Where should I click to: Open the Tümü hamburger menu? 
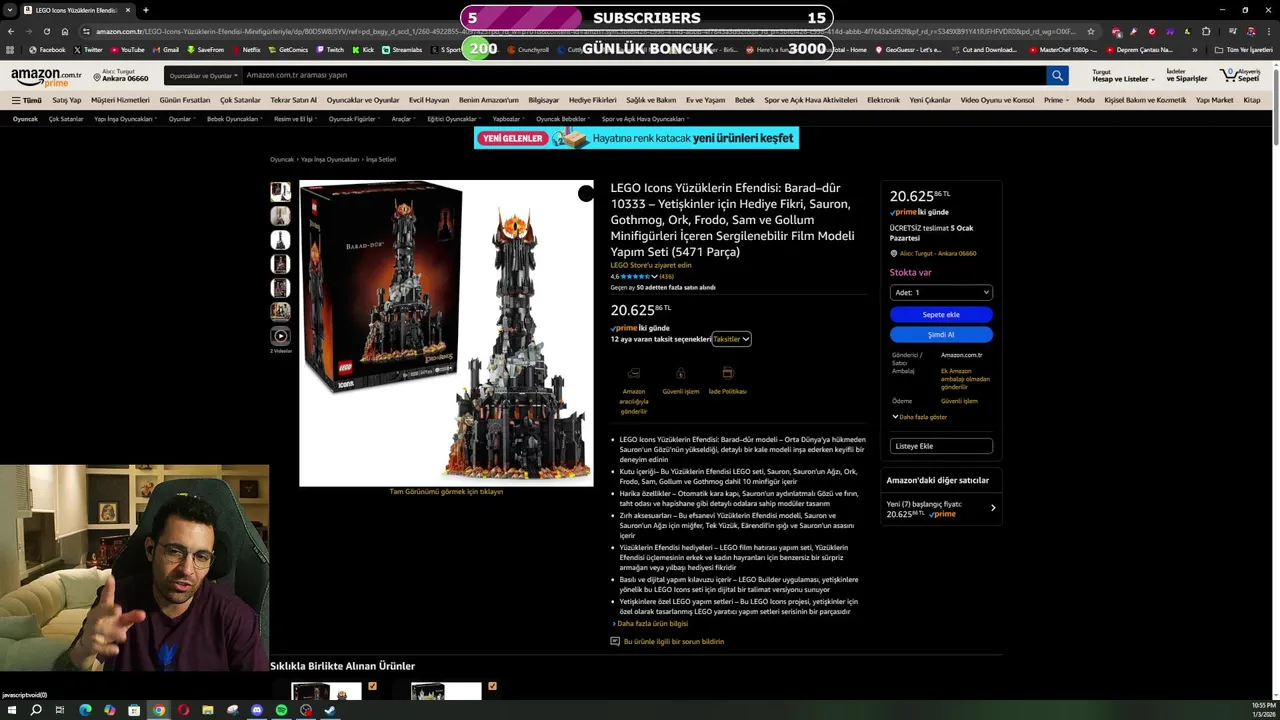click(27, 100)
